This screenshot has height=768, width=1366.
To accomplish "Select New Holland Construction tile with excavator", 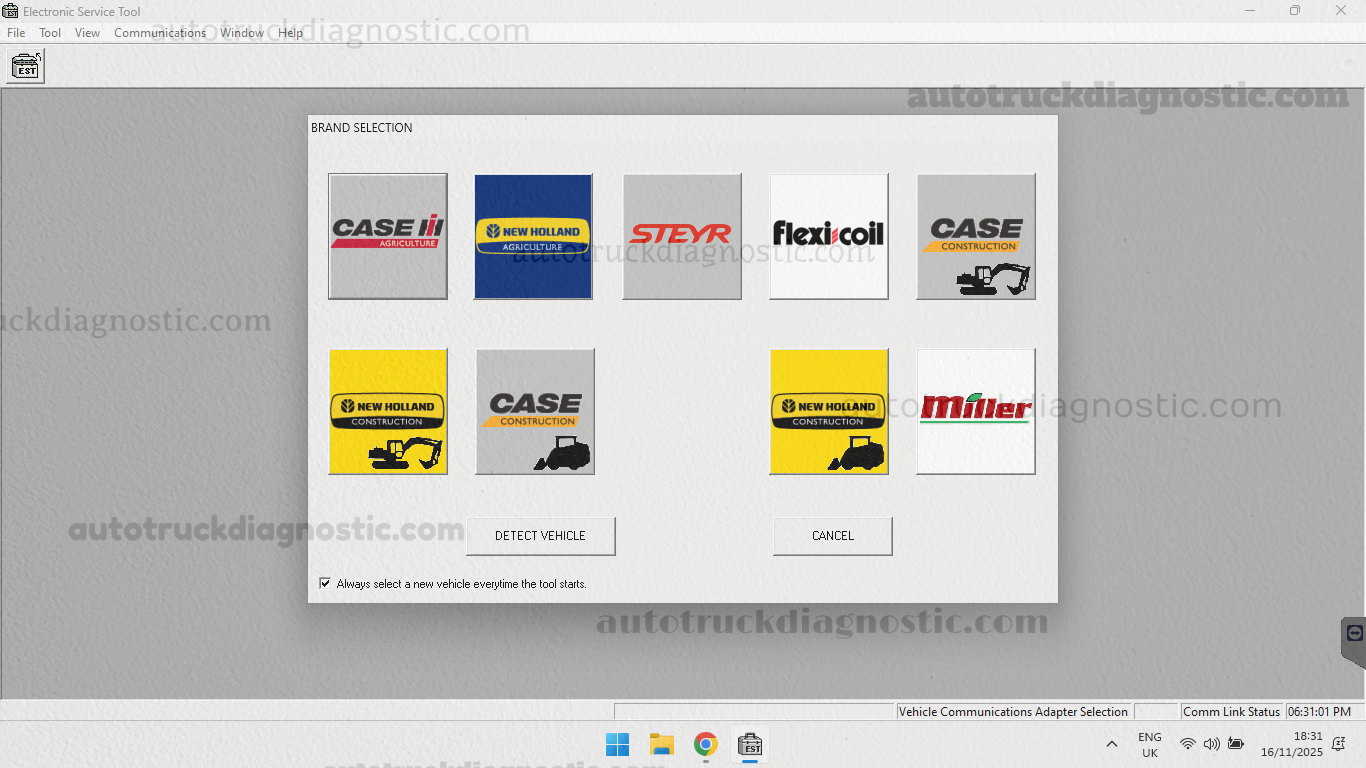I will click(387, 411).
